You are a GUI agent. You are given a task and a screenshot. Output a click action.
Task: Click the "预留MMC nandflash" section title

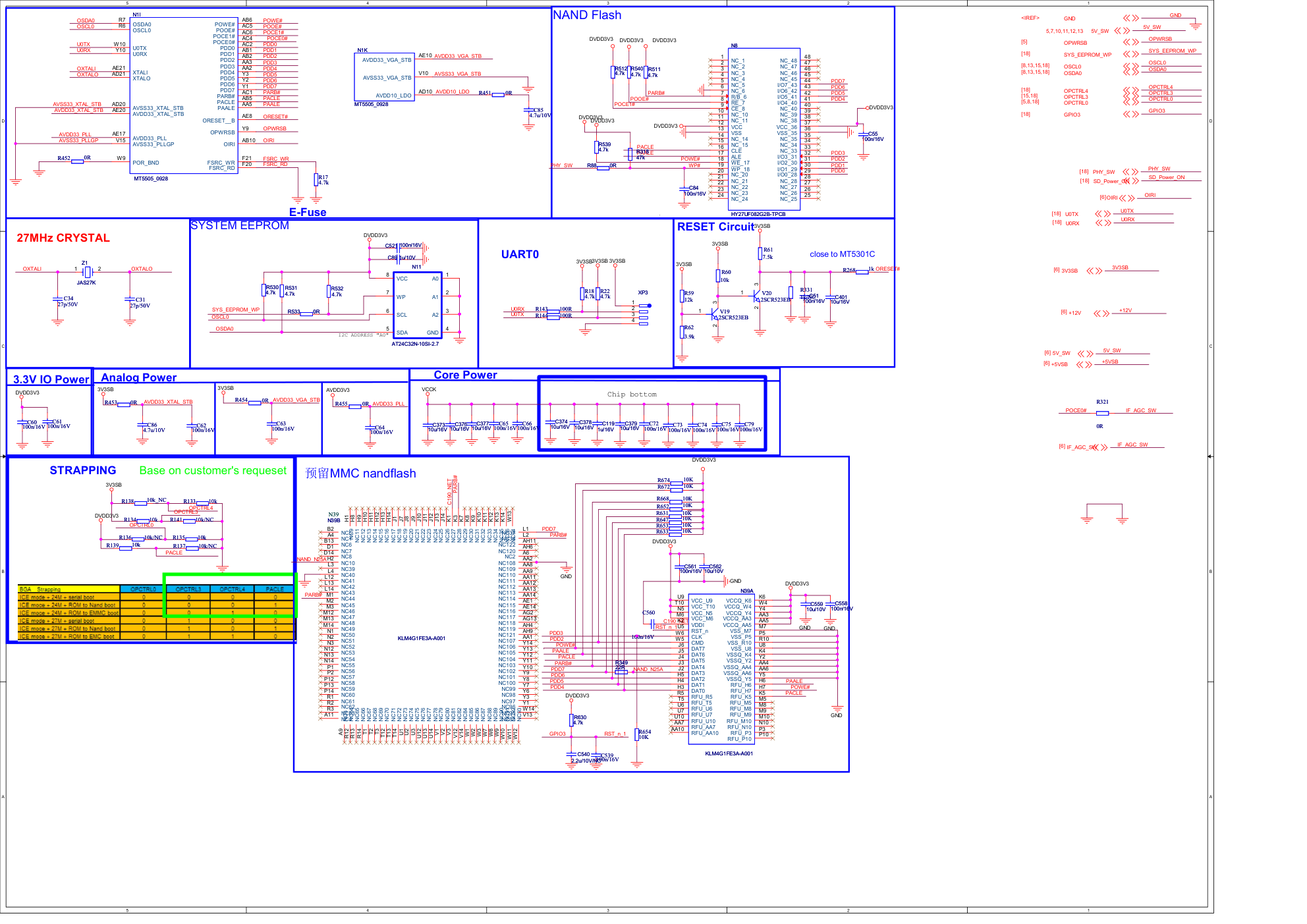[x=360, y=474]
